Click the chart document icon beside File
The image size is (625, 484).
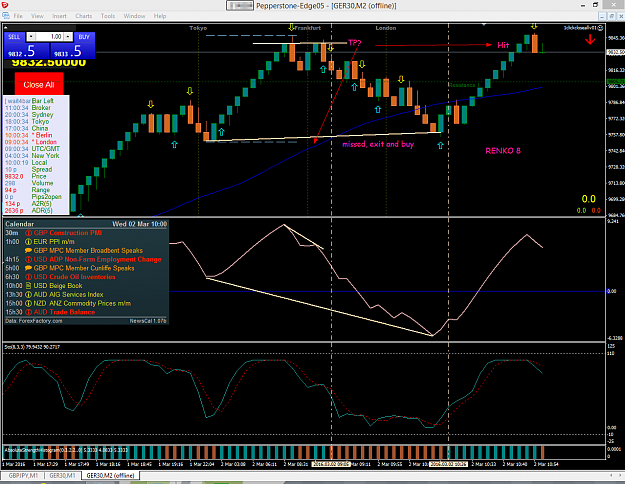(x=6, y=16)
